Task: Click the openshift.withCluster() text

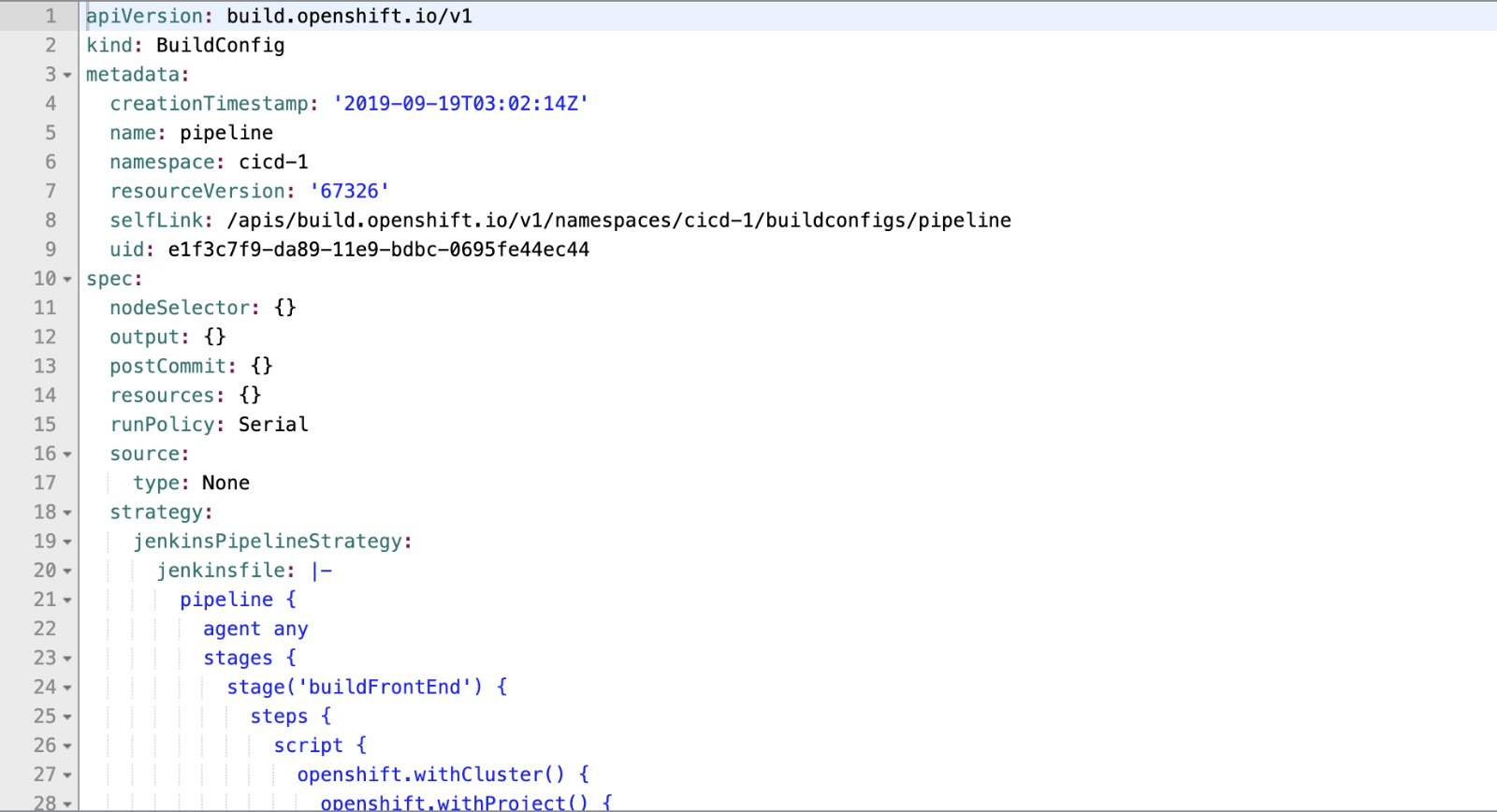Action: coord(431,775)
